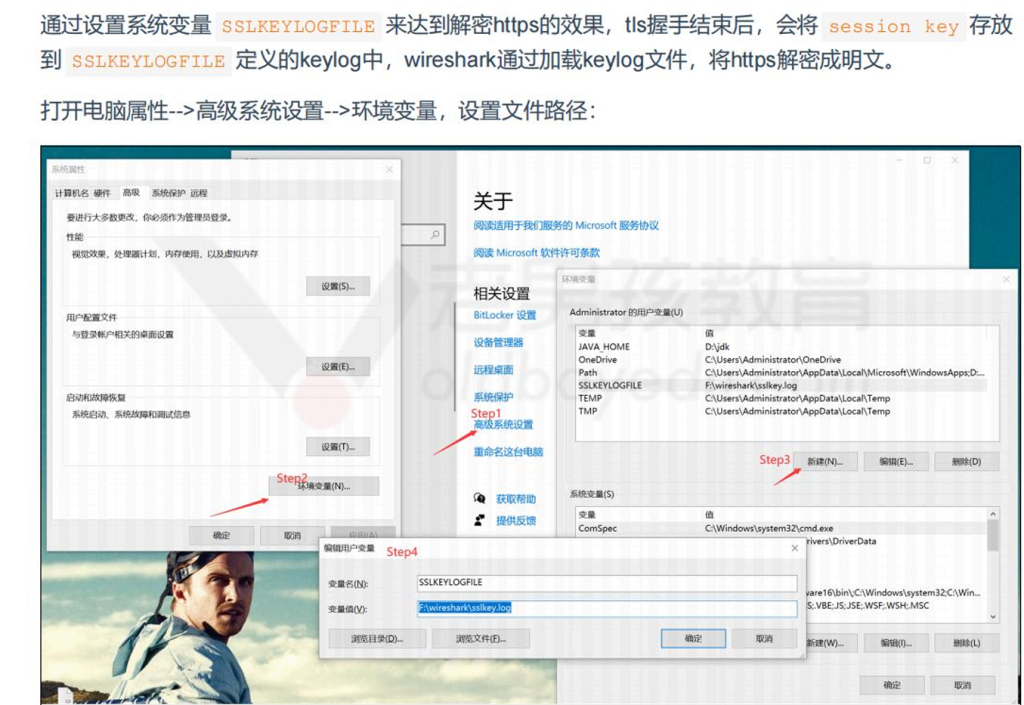Click the system variables list scroll-up arrow
This screenshot has width=1024, height=705.
(x=992, y=515)
